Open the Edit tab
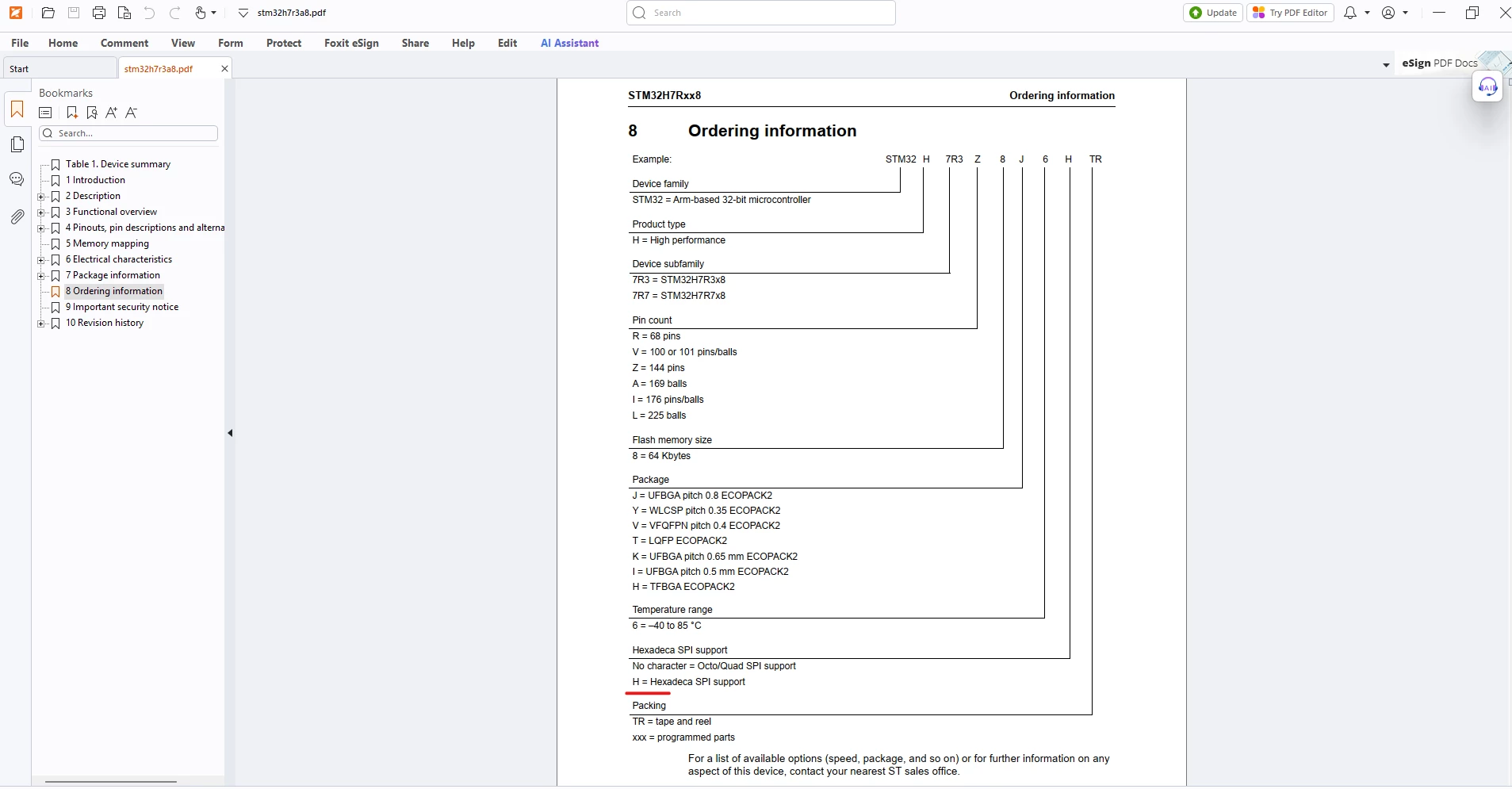The width and height of the screenshot is (1512, 789). point(507,43)
